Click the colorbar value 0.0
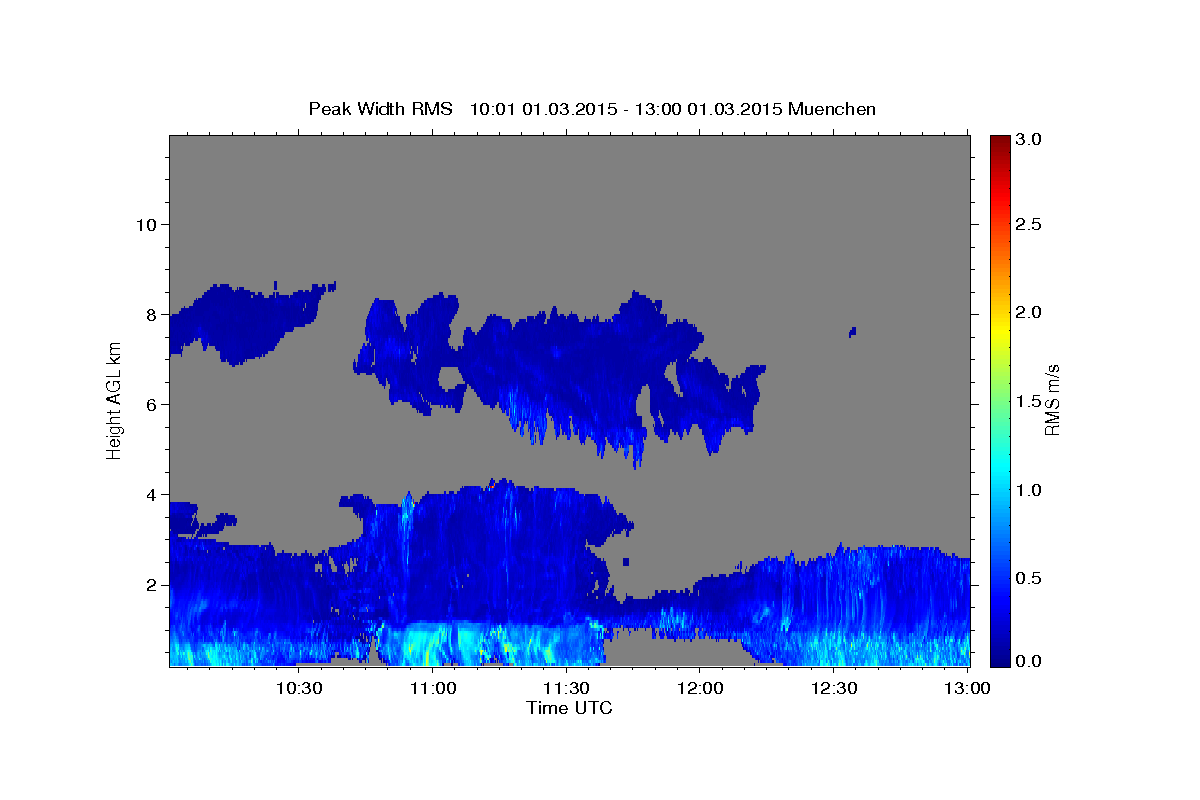The height and width of the screenshot is (800, 1200). (x=1029, y=661)
